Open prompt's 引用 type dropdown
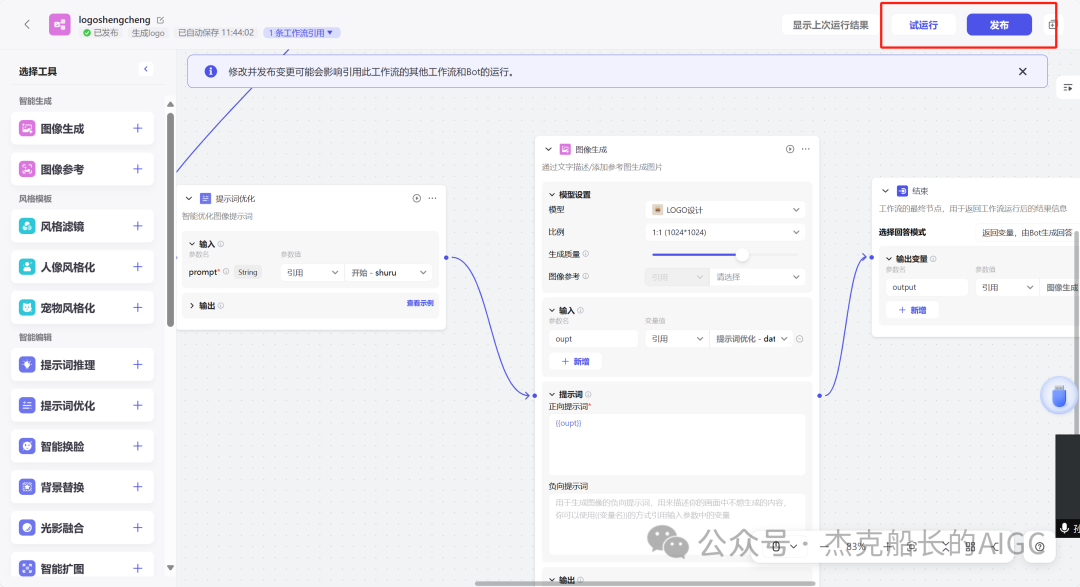1080x587 pixels. [312, 273]
